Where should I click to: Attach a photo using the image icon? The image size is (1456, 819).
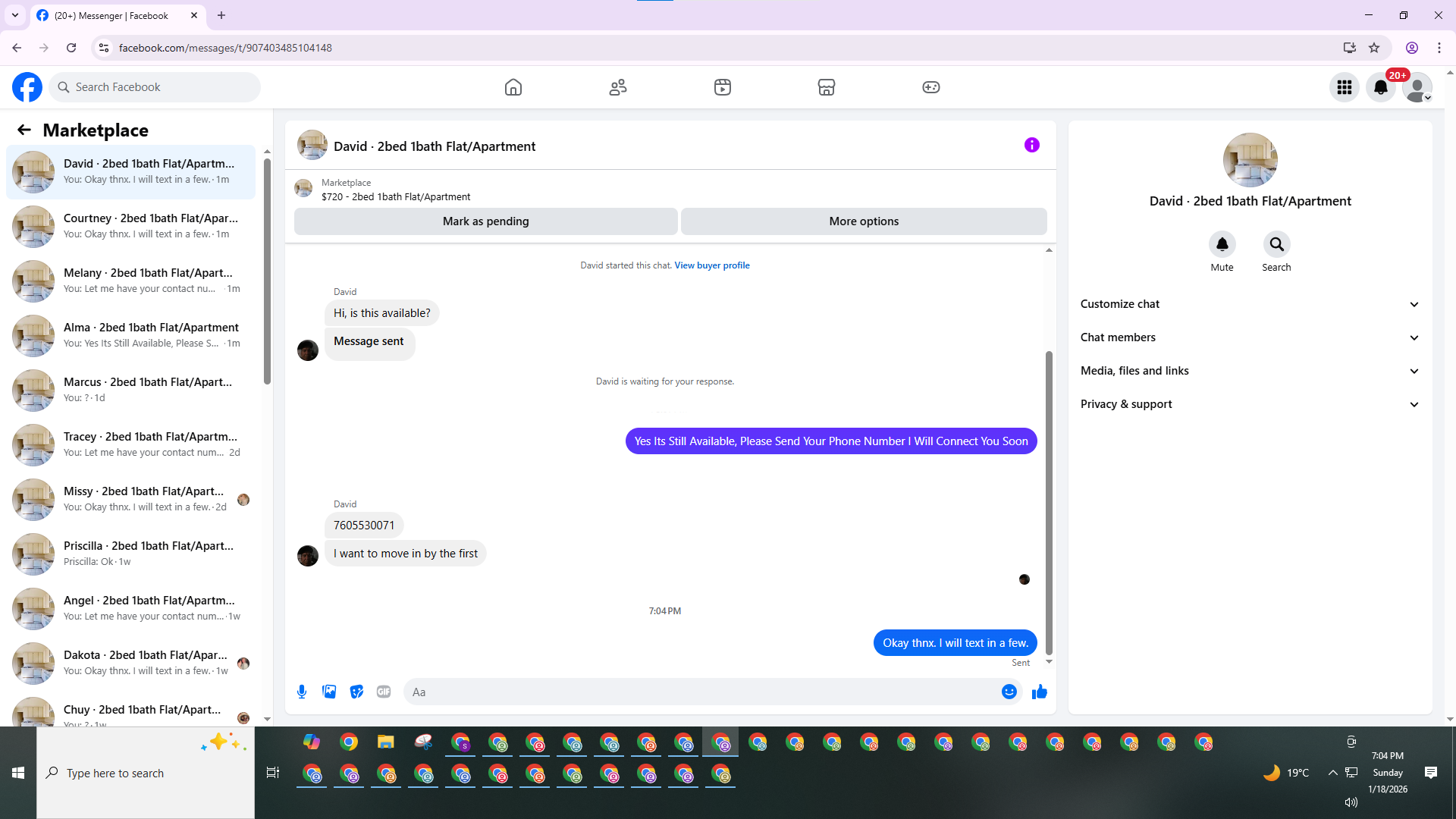[329, 692]
